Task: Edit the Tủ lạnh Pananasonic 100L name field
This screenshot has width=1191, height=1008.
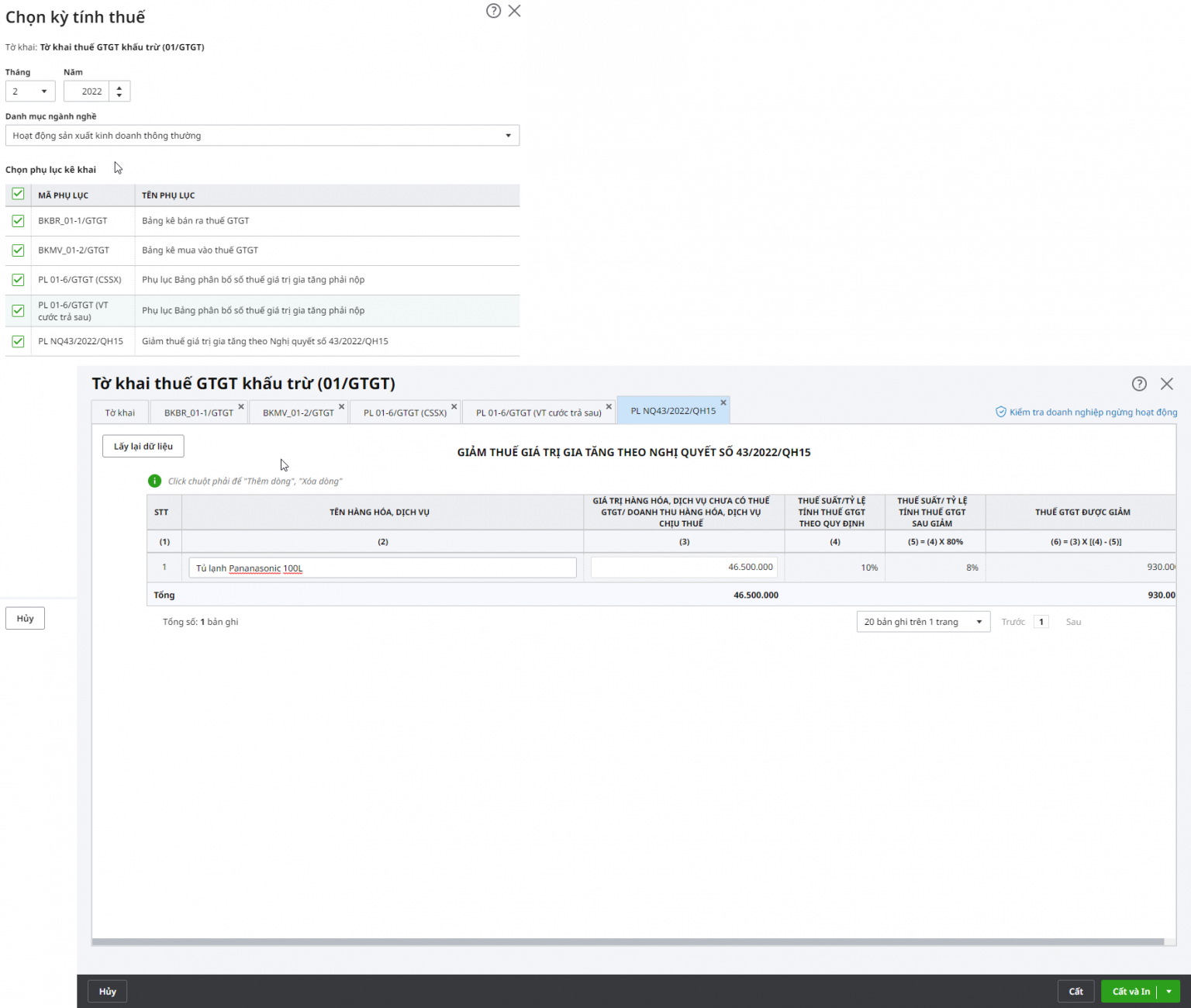Action: point(382,568)
